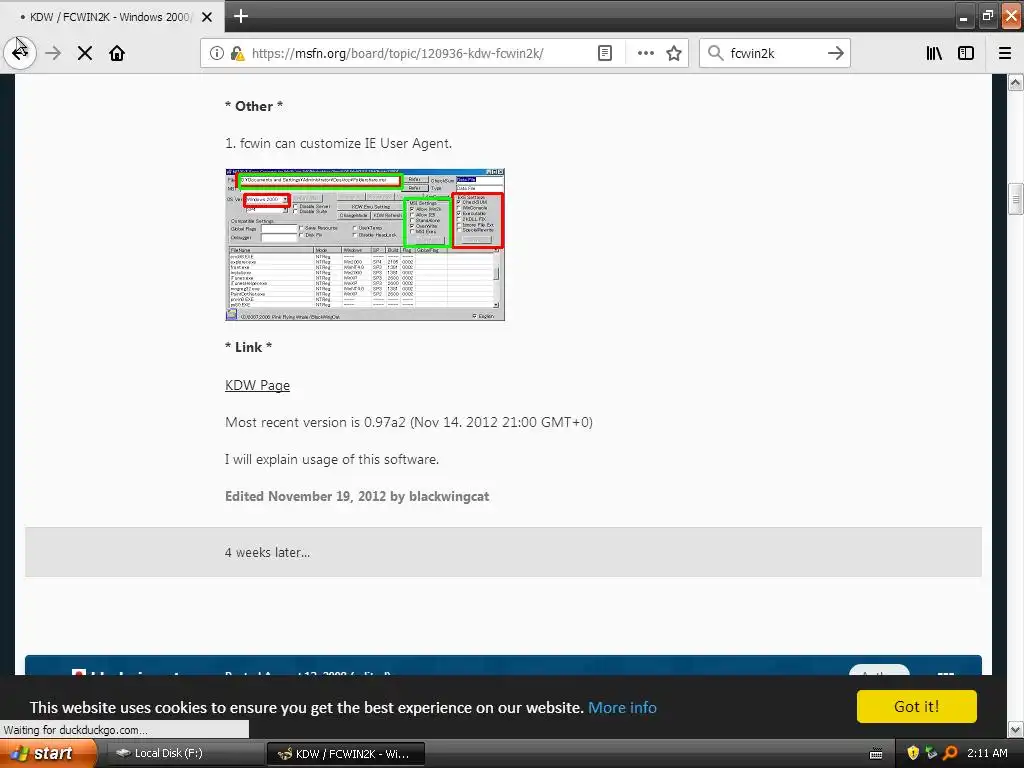Dismiss cookies with Got it! button
1024x768 pixels.
pyautogui.click(x=916, y=707)
